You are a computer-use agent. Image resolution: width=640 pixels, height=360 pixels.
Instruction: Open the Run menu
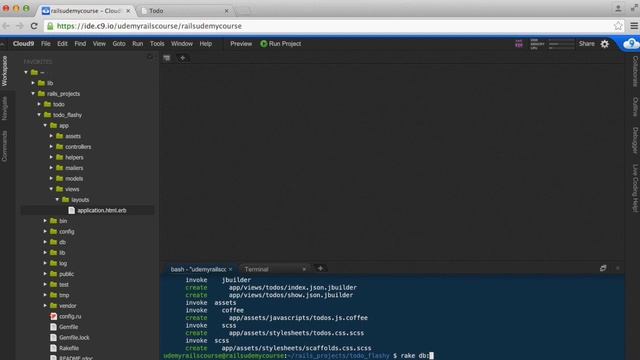(138, 44)
